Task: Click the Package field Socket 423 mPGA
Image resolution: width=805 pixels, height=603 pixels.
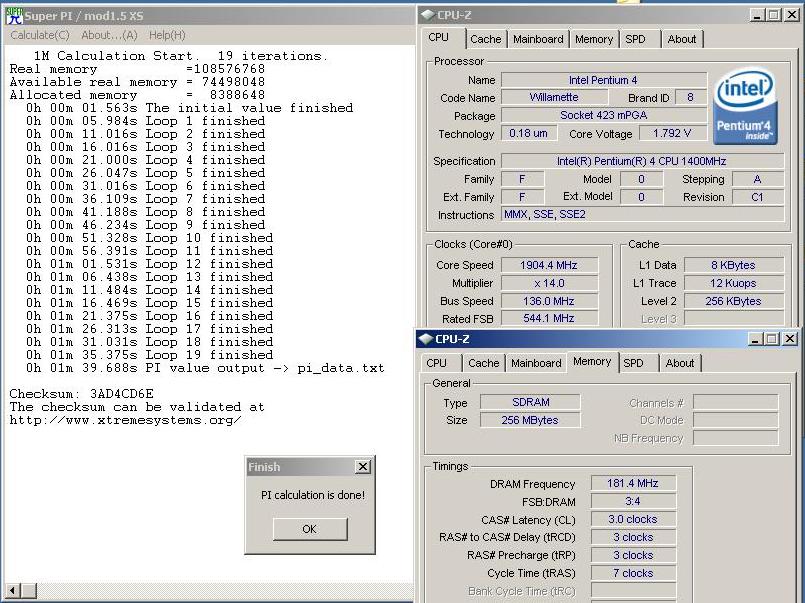Action: click(604, 115)
